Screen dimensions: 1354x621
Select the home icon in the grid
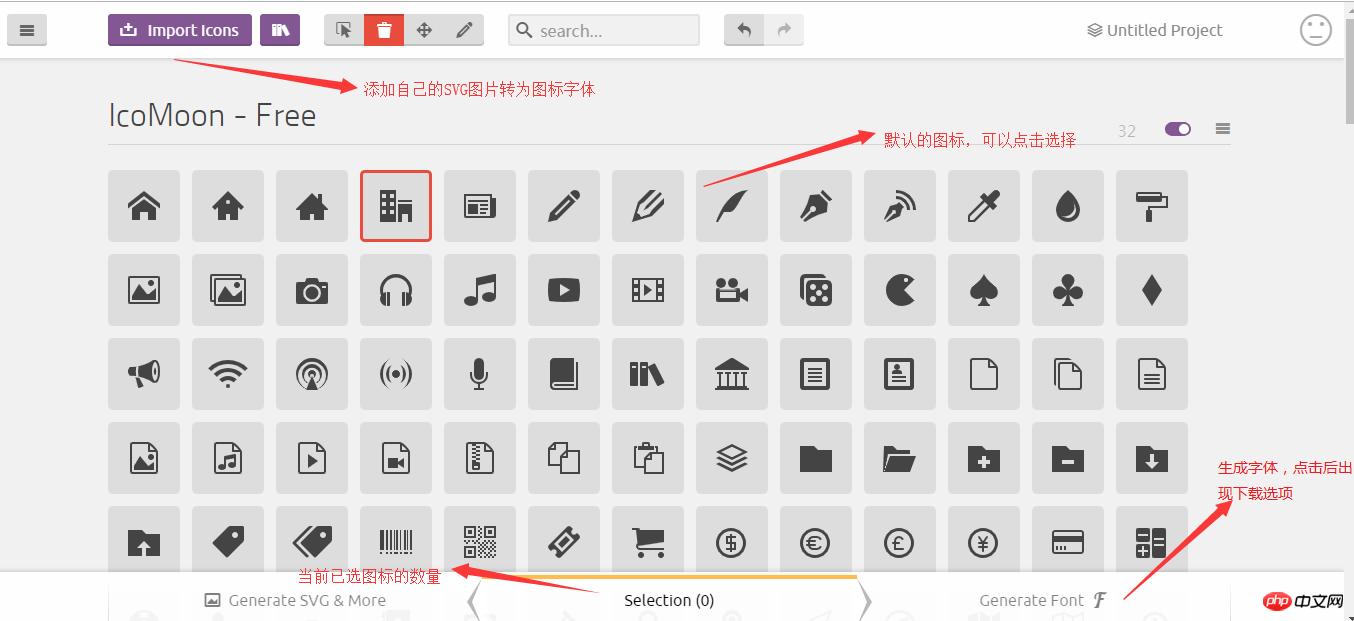pos(144,206)
